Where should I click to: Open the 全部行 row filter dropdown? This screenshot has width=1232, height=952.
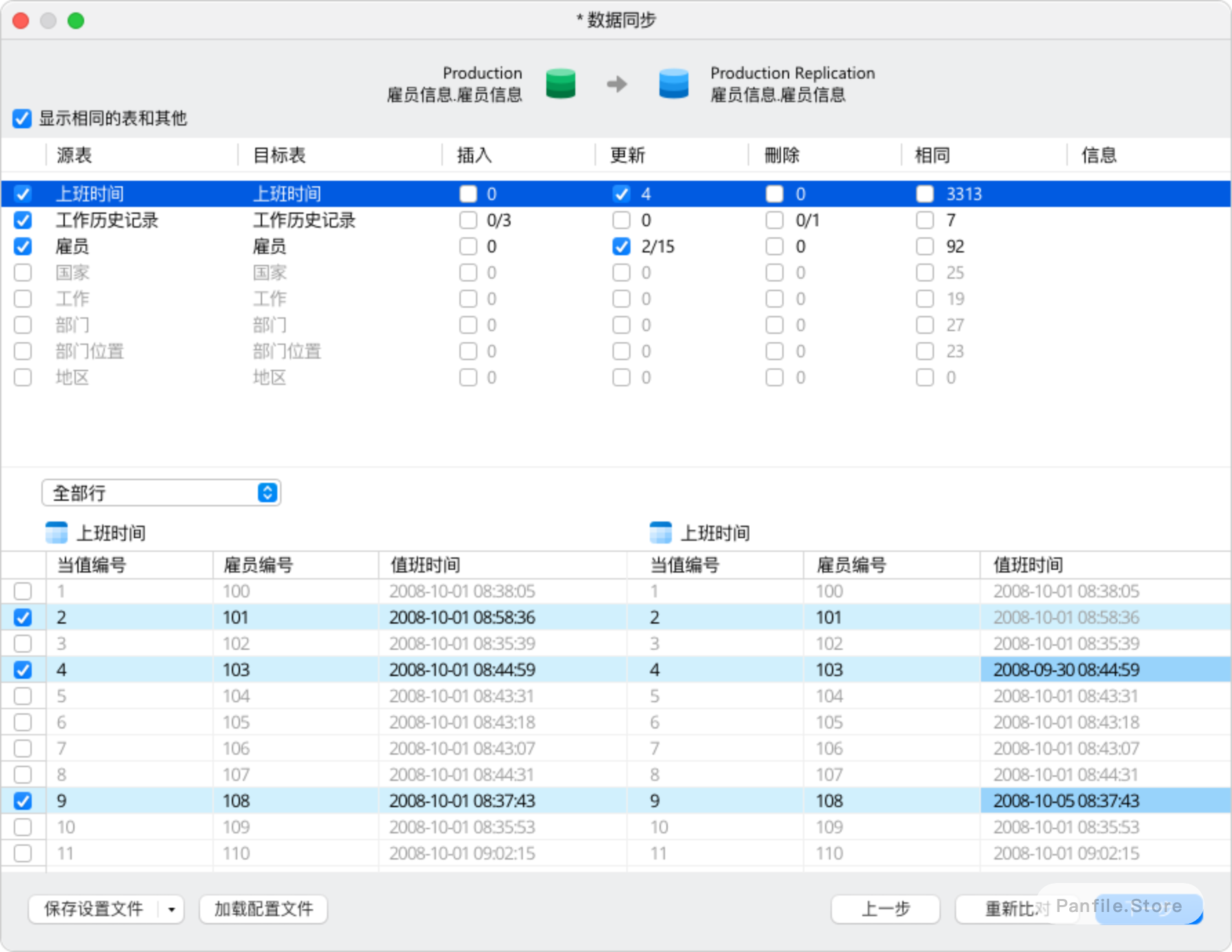click(x=161, y=493)
